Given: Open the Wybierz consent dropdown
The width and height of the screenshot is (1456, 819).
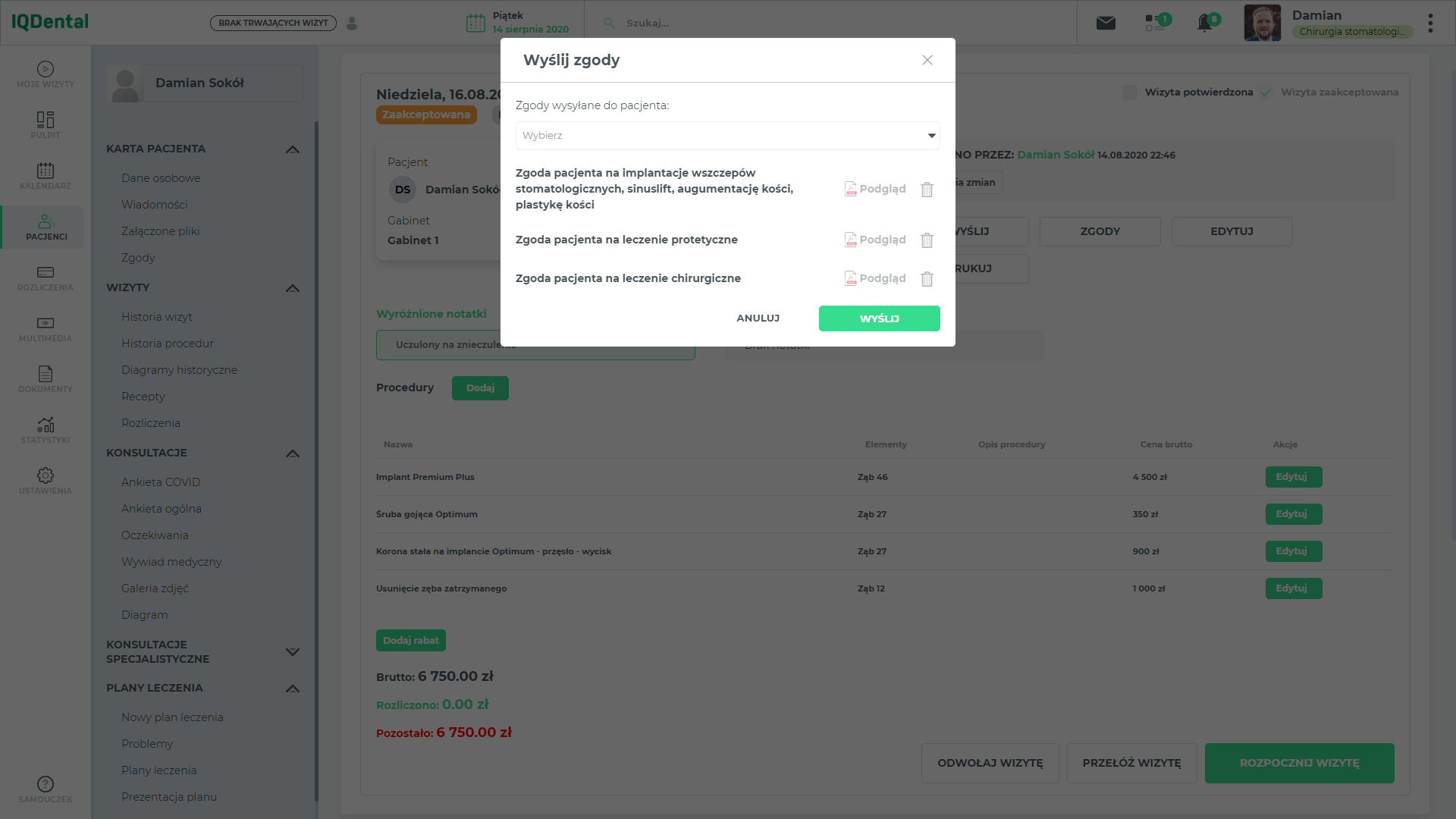Looking at the screenshot, I should coord(728,136).
